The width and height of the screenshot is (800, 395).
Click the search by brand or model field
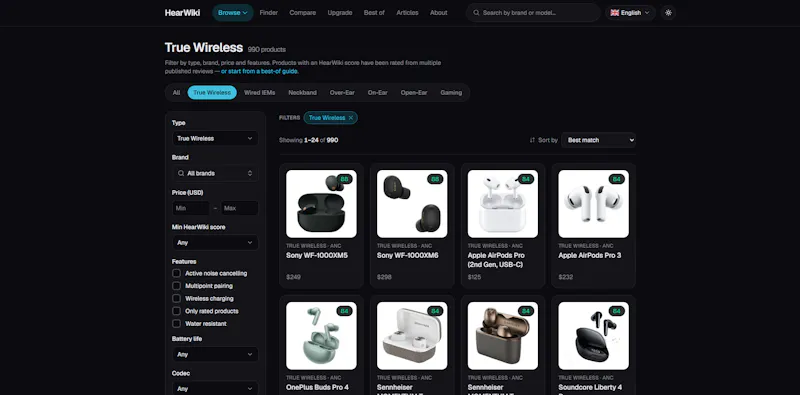coord(533,13)
